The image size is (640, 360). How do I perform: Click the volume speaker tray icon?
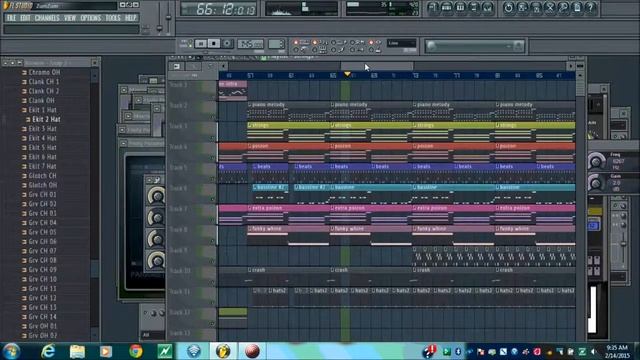point(593,351)
